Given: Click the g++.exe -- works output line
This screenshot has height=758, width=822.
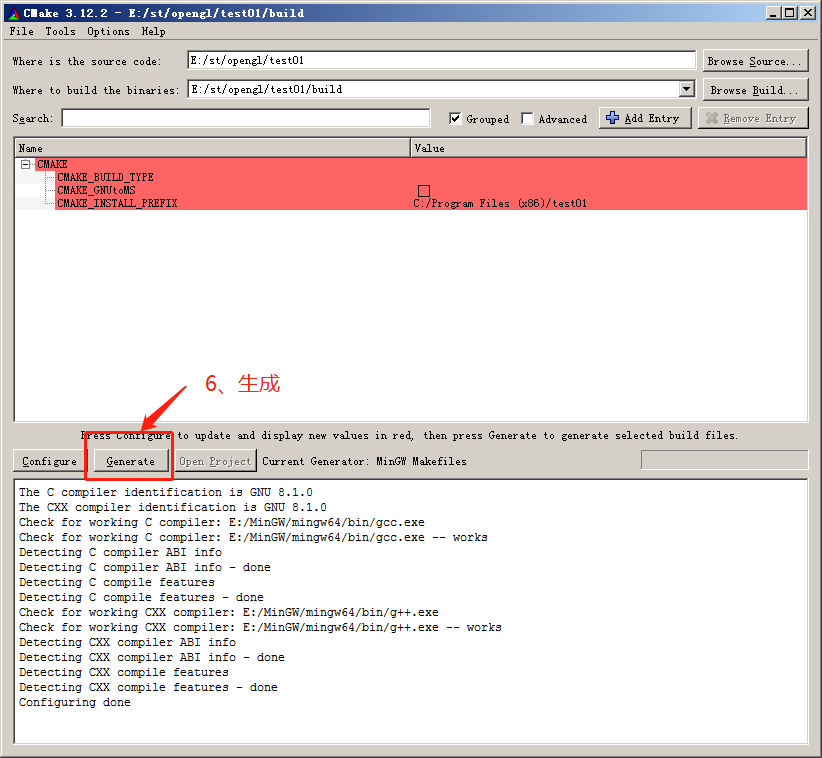Looking at the screenshot, I should point(260,627).
